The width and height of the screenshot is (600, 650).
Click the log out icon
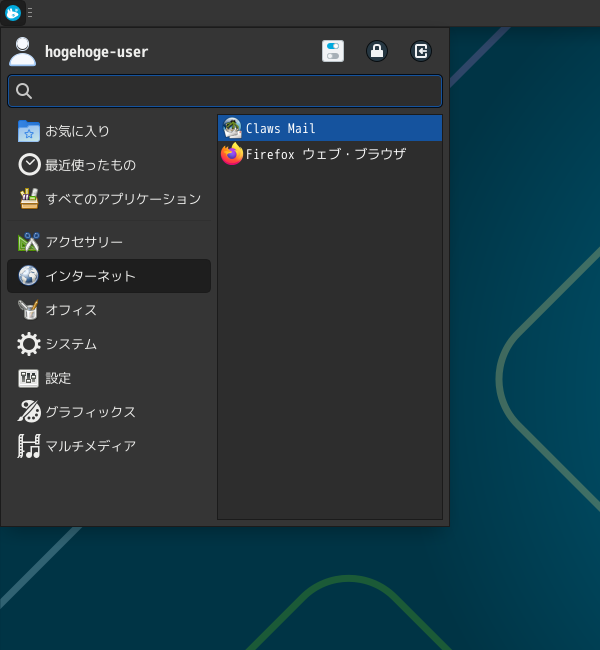coord(421,51)
